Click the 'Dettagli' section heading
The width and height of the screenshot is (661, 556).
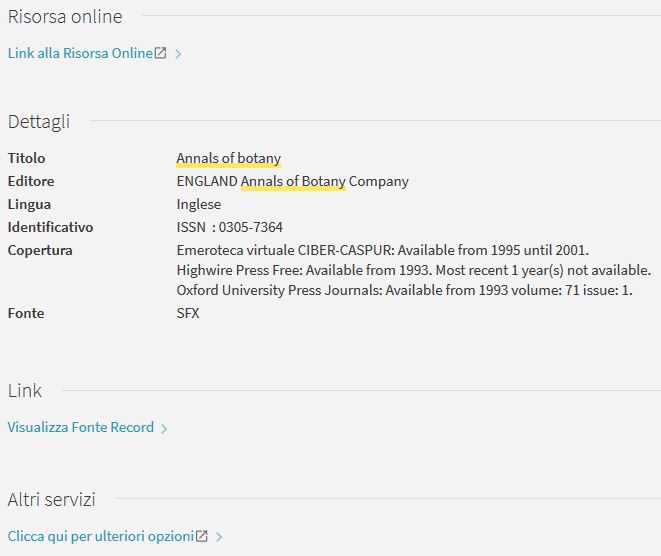(x=39, y=122)
